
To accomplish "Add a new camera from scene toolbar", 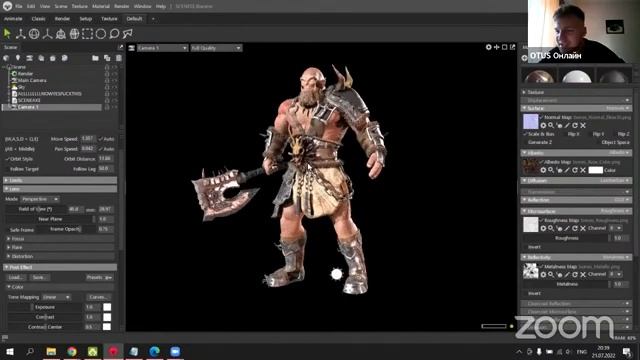I will pyautogui.click(x=29, y=58).
